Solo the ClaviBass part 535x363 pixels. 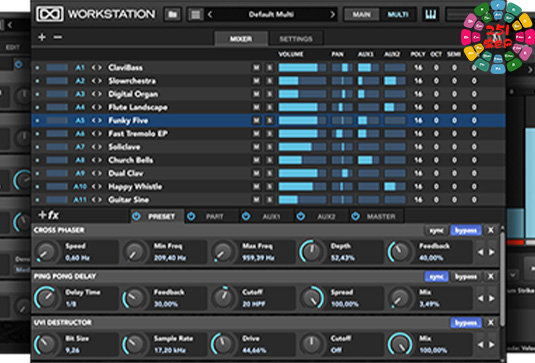270,68
